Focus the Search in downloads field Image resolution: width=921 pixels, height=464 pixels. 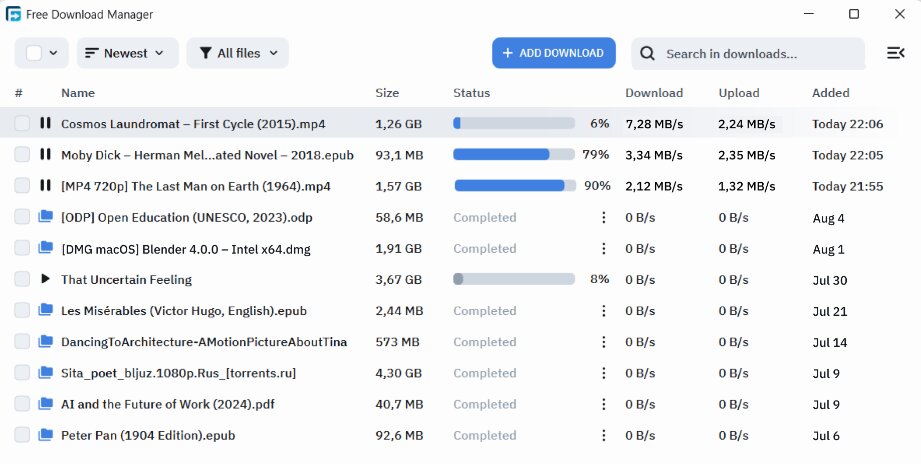760,53
